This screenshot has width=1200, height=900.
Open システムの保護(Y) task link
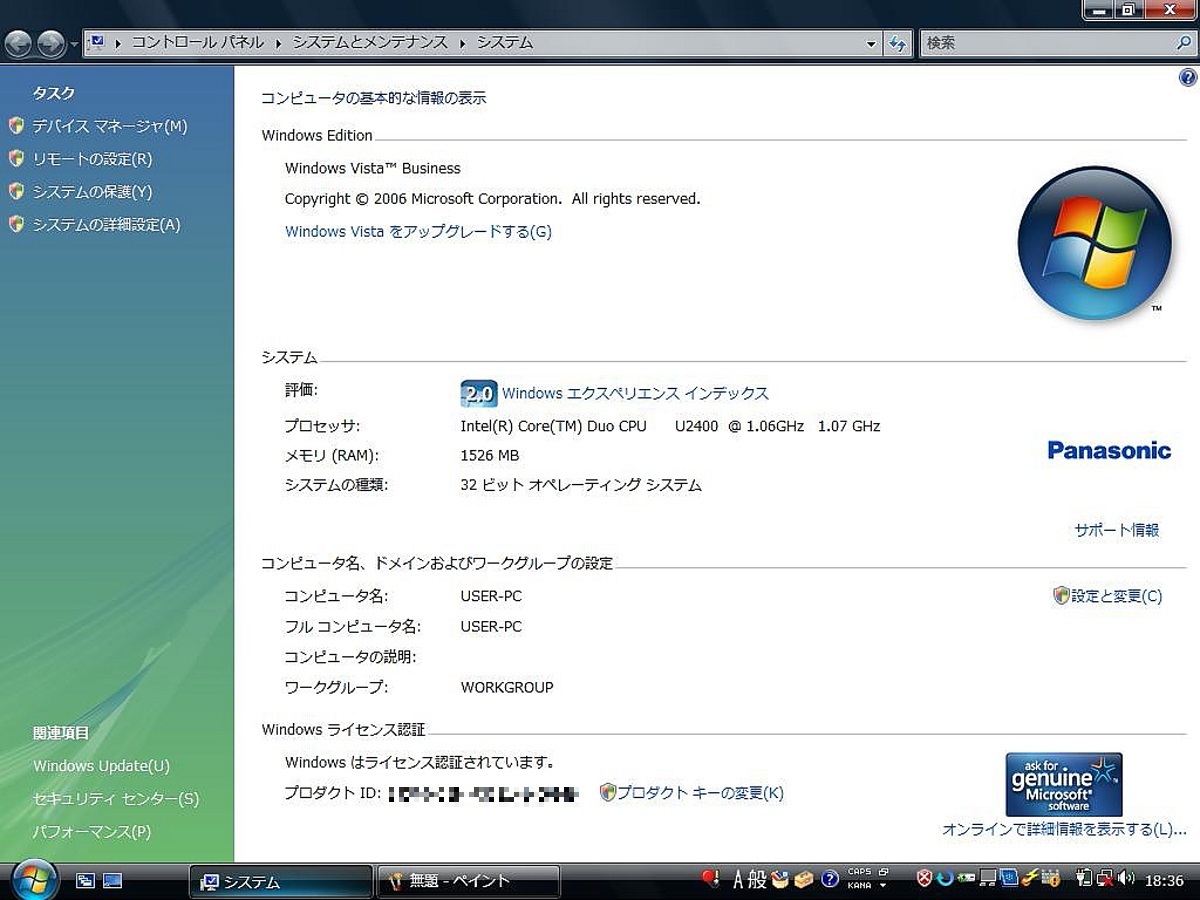coord(92,192)
